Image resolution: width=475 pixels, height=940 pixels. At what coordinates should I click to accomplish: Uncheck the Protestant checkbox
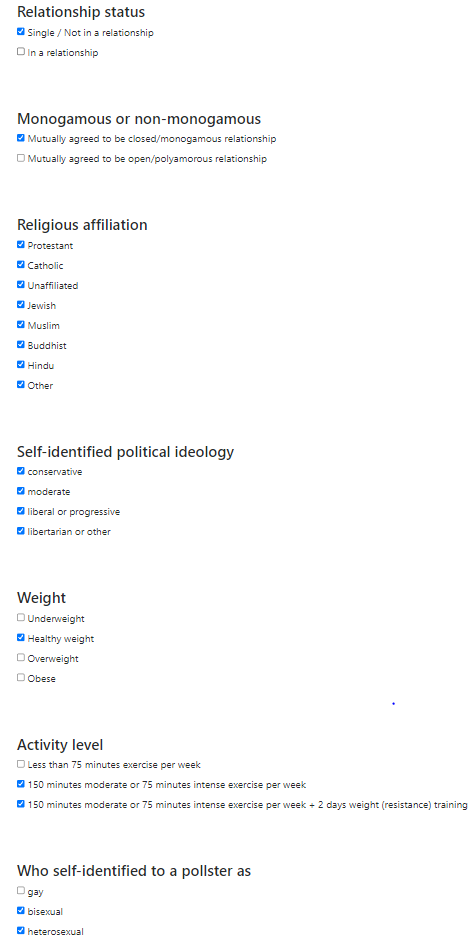[x=21, y=245]
